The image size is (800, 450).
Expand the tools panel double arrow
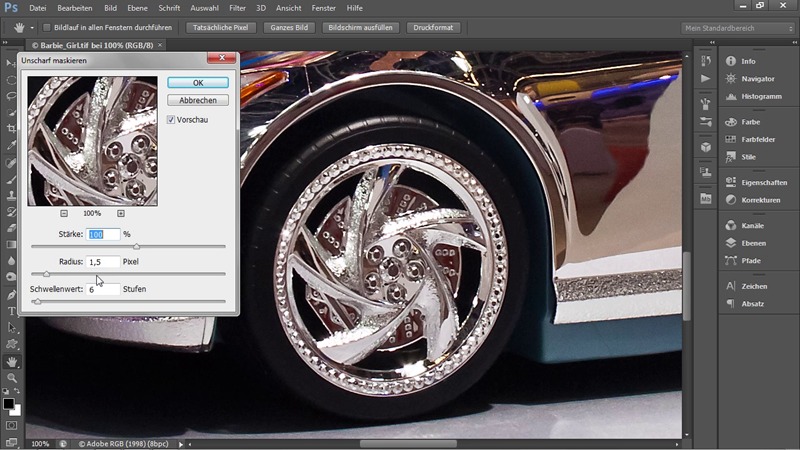[x=5, y=43]
